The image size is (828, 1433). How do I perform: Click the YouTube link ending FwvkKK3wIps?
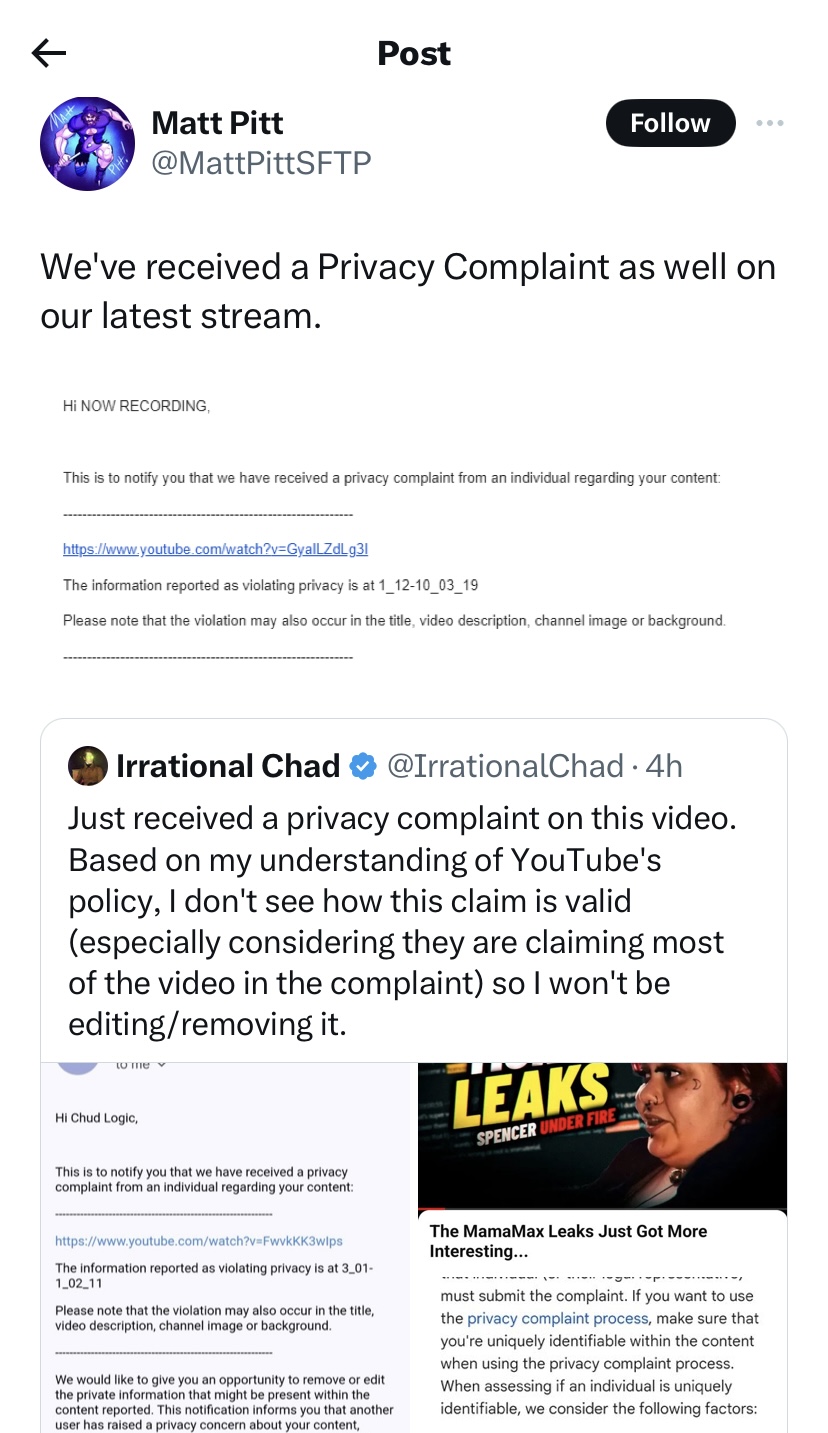[198, 1241]
